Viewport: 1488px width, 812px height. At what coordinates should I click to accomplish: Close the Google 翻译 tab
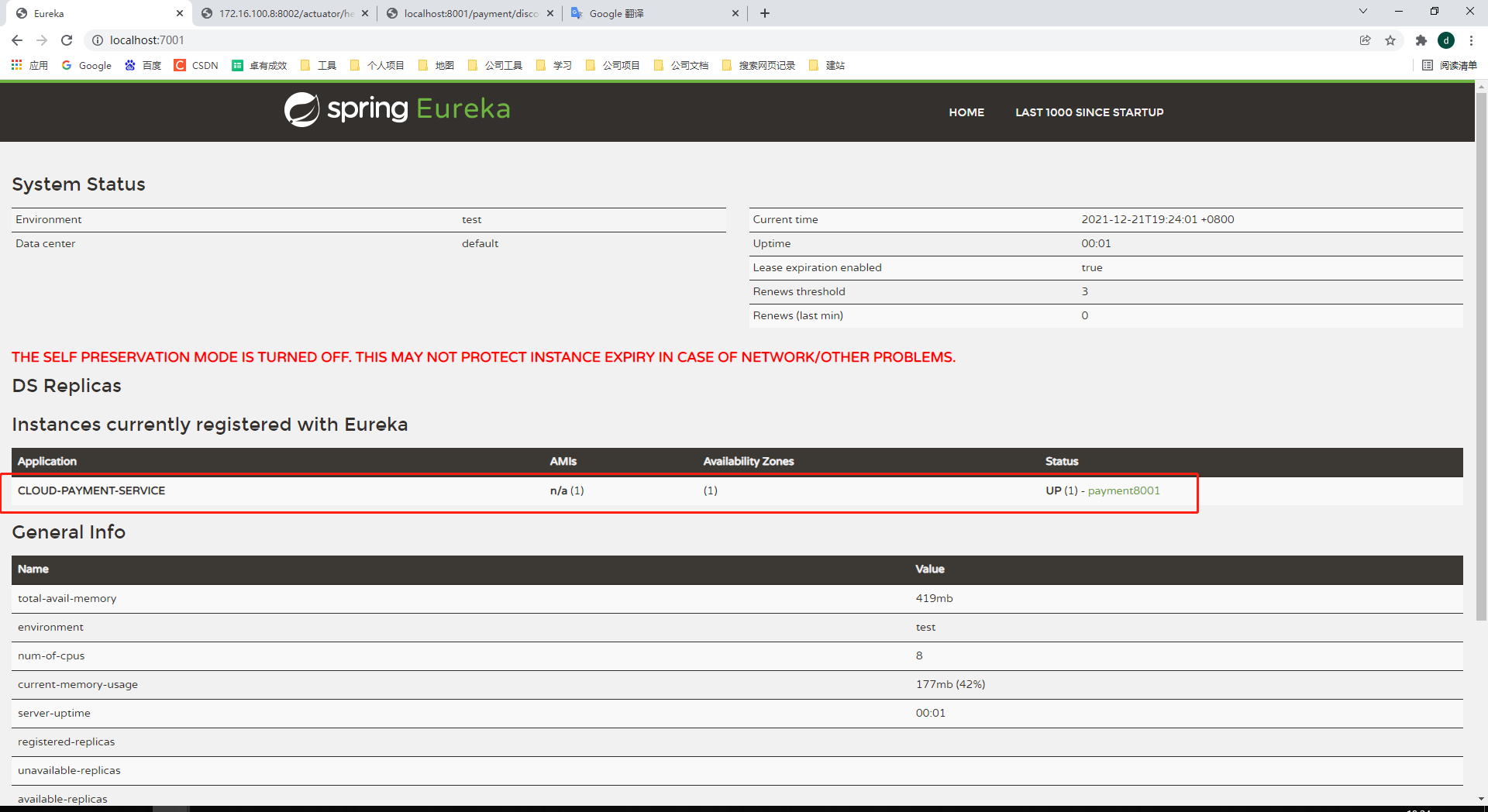click(x=735, y=13)
